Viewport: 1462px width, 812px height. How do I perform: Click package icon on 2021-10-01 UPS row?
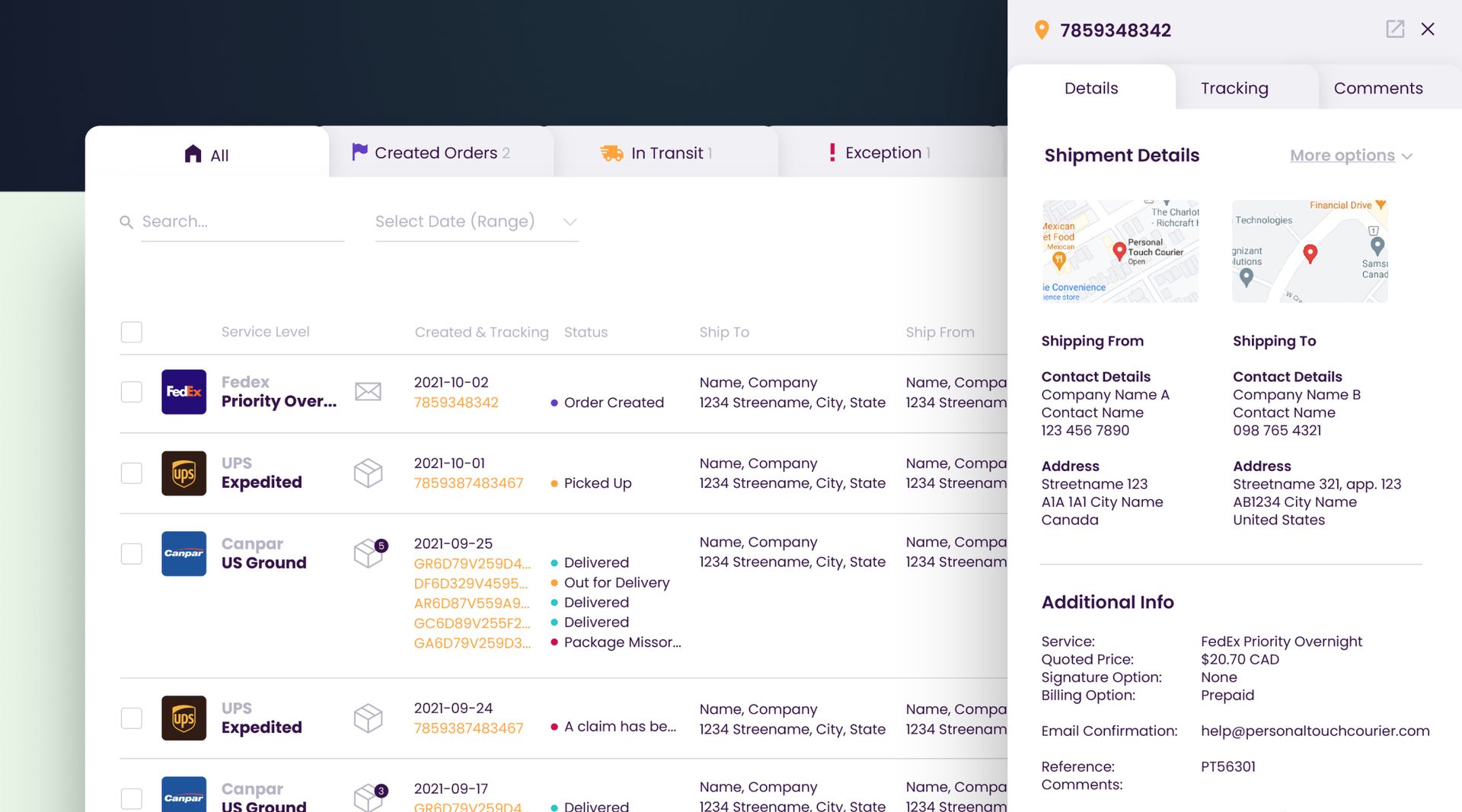tap(368, 473)
